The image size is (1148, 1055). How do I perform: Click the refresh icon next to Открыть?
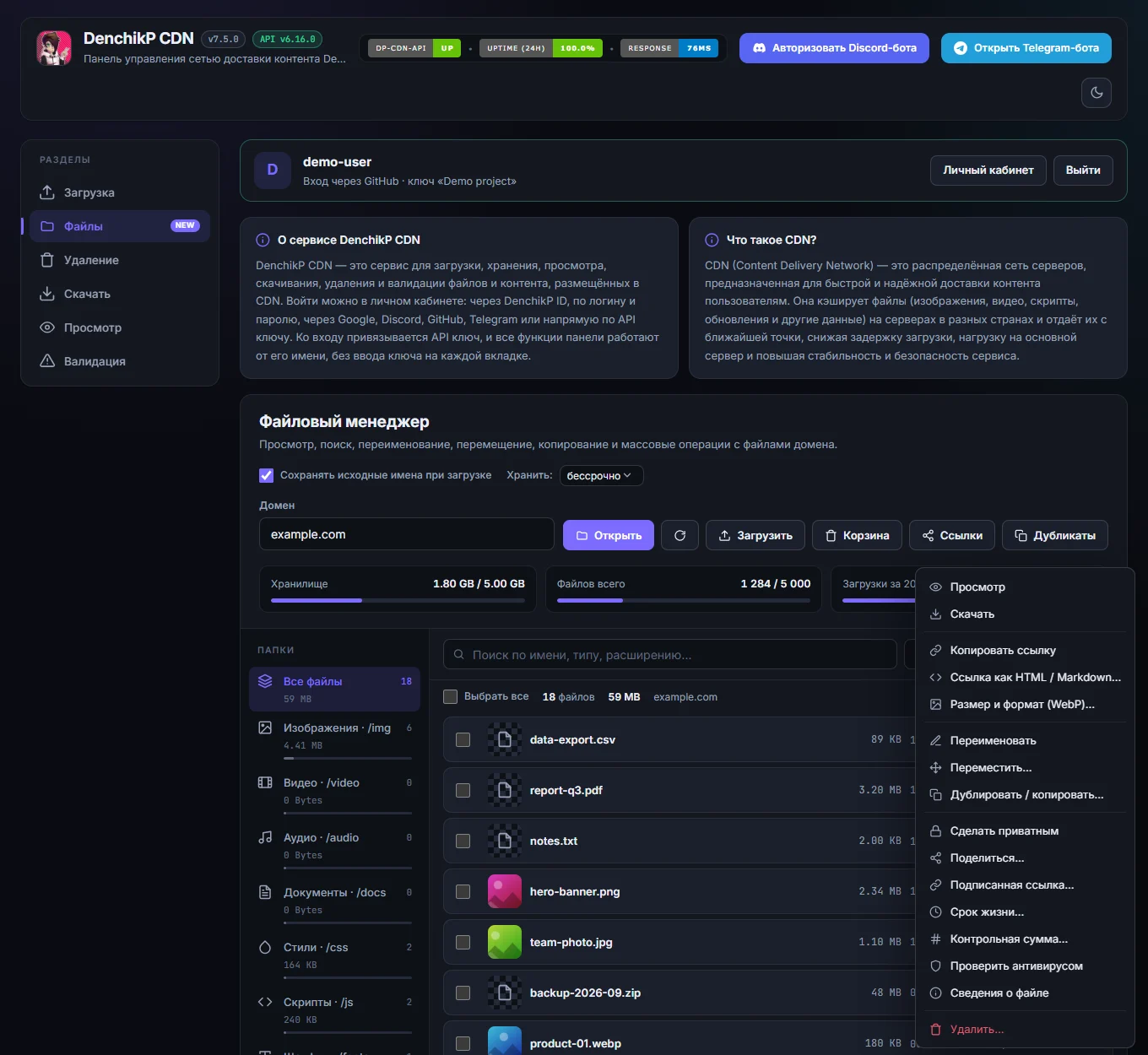coord(680,535)
